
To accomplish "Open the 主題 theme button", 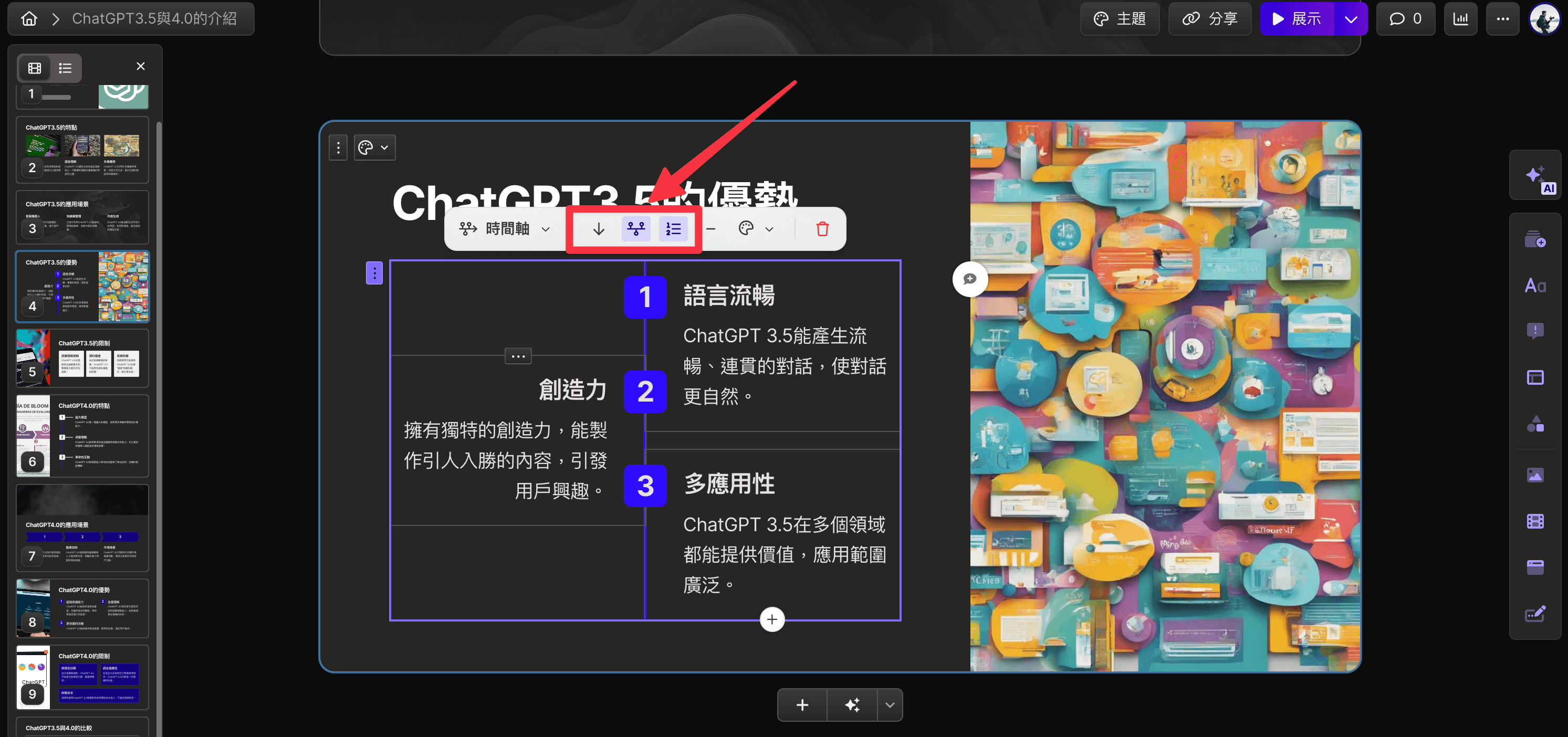I will point(1120,18).
